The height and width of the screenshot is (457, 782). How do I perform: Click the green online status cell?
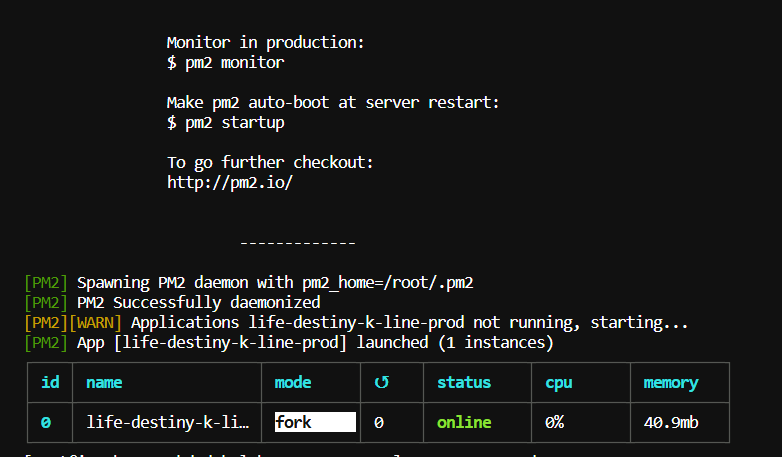coord(464,422)
